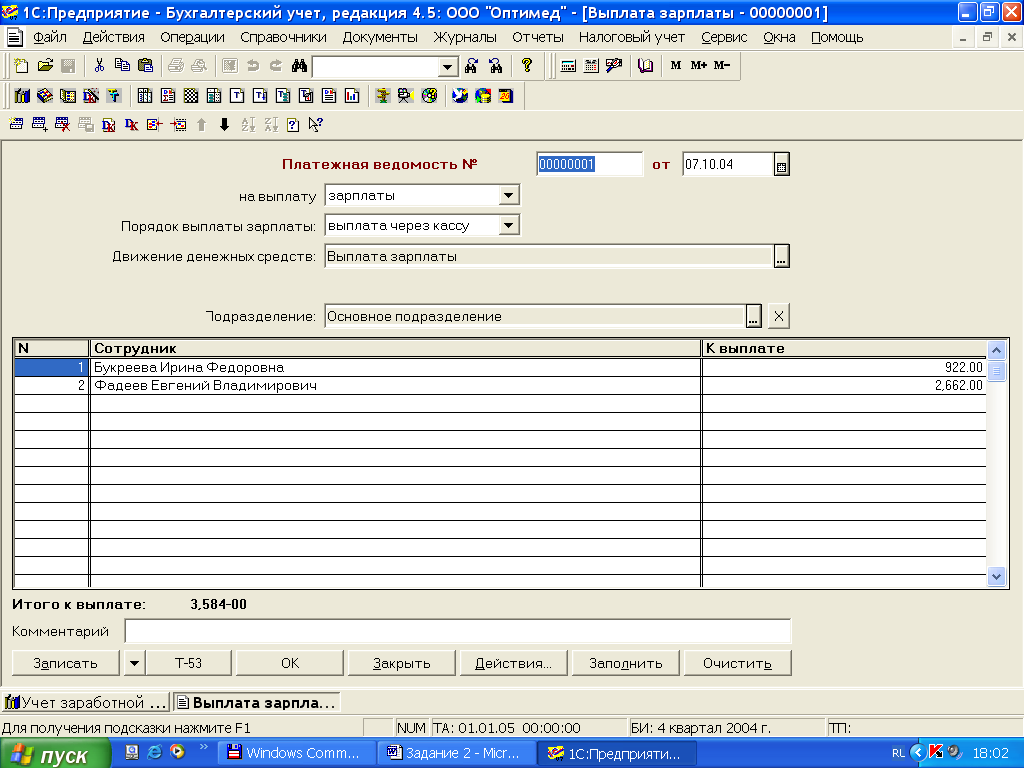Move row down with black arrow icon
The width and height of the screenshot is (1024, 768).
(224, 125)
